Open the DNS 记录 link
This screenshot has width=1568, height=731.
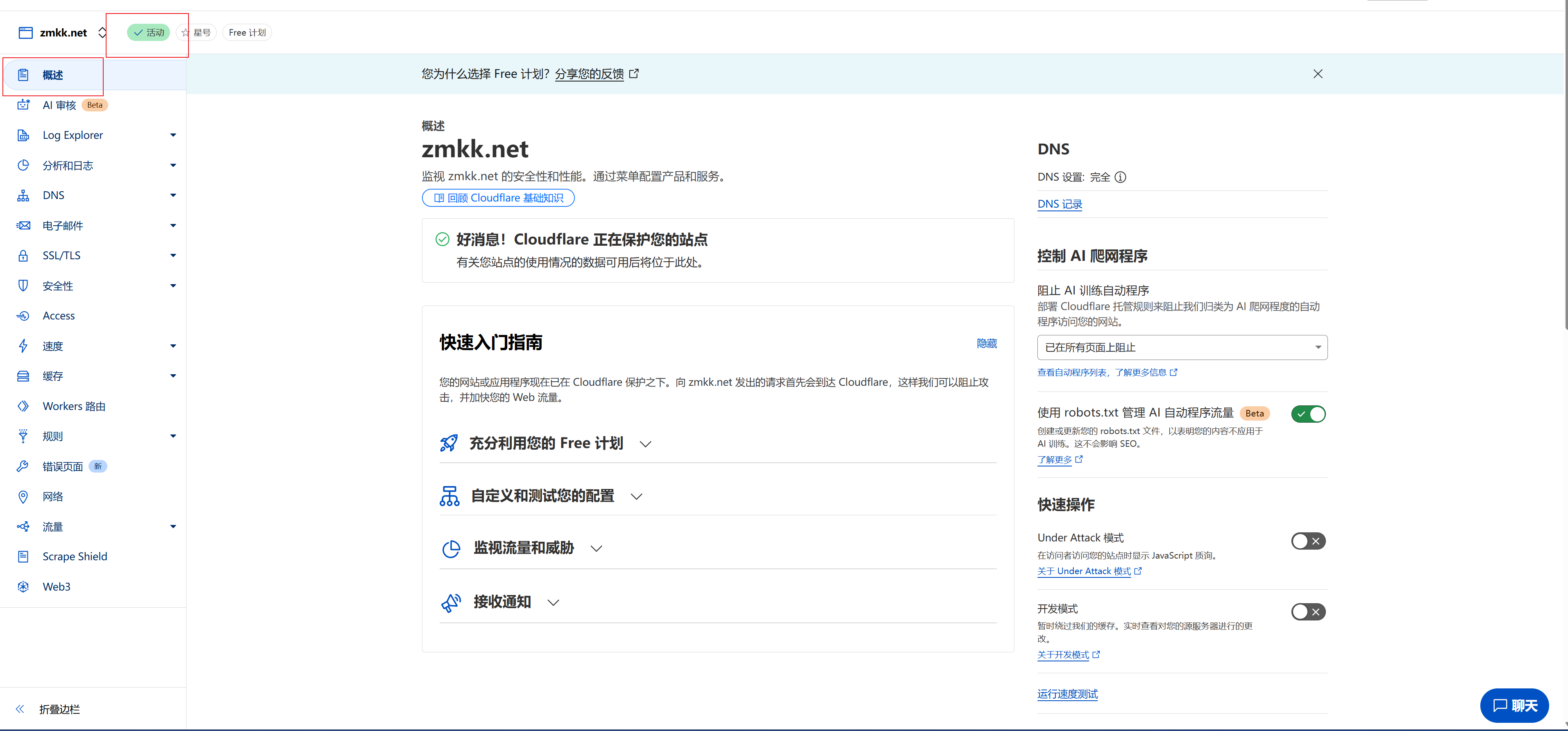pos(1060,204)
